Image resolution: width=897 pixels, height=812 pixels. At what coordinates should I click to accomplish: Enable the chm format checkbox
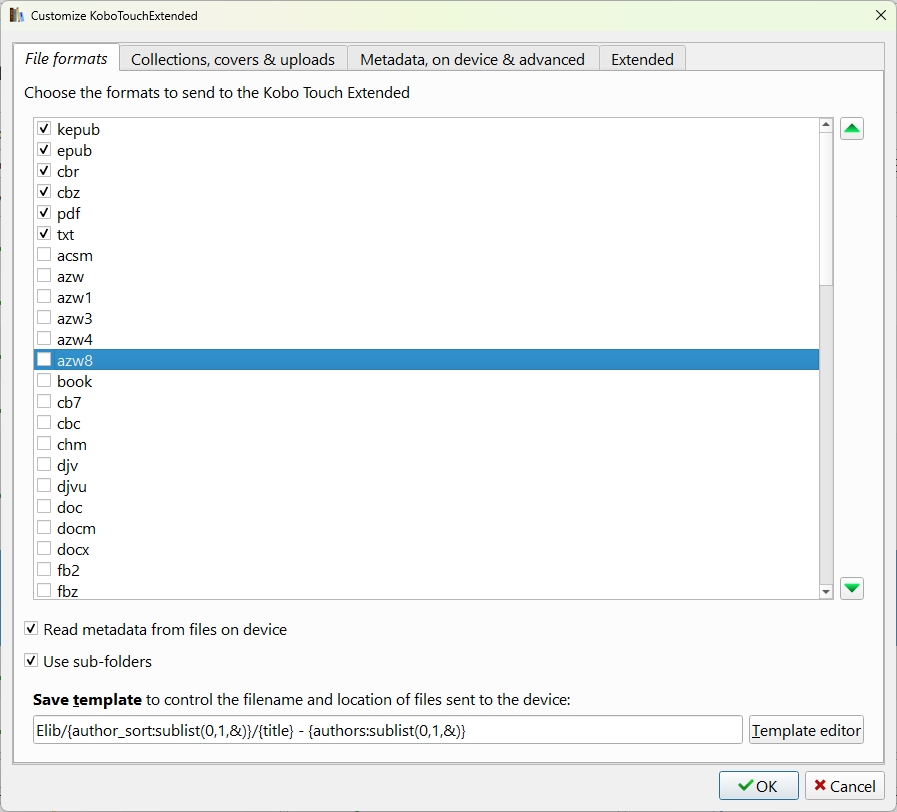click(x=44, y=443)
